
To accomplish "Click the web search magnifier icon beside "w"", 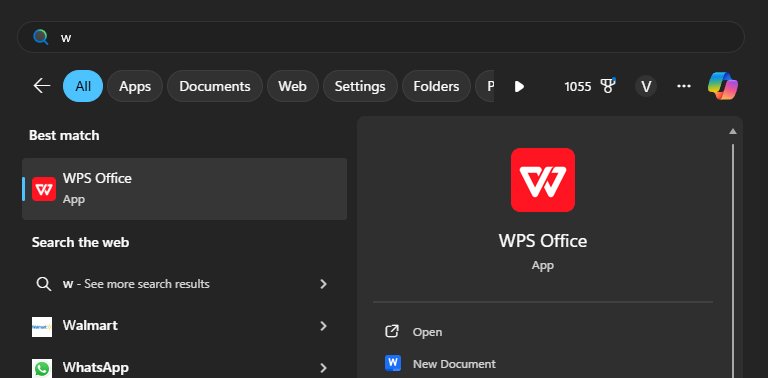I will point(44,284).
